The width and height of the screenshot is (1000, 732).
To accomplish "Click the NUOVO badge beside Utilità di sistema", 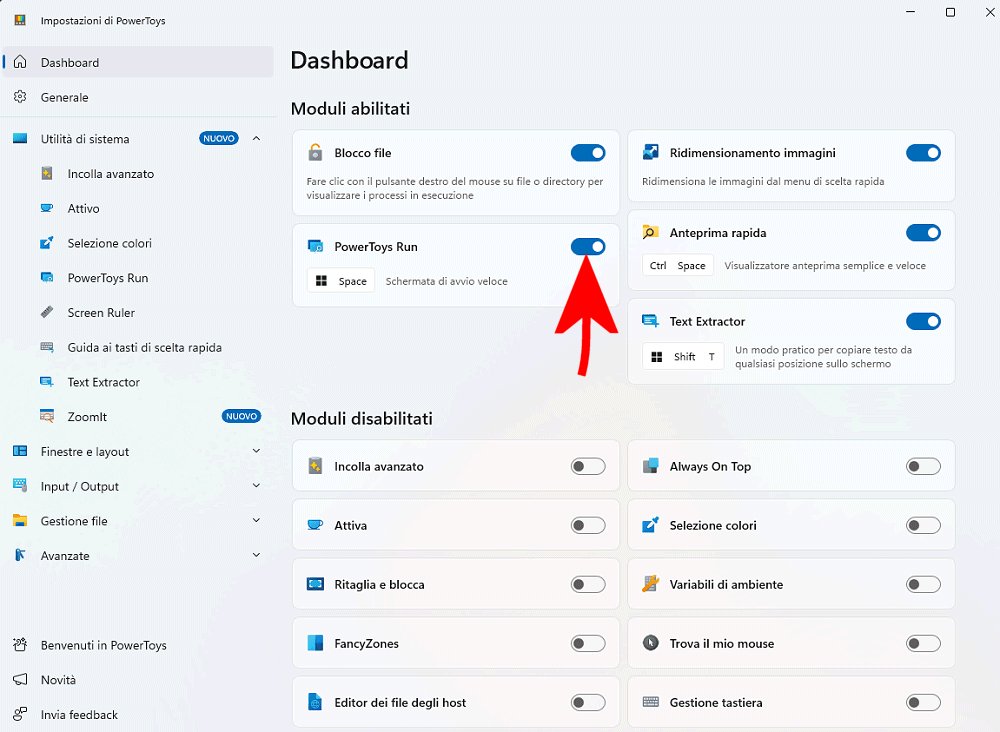I will (219, 138).
